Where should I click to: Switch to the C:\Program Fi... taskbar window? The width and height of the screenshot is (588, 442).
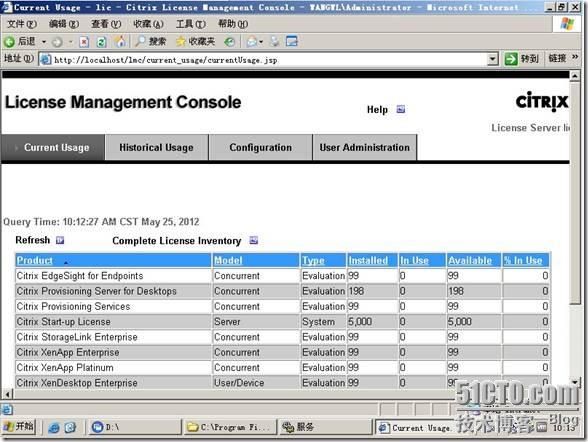230,427
